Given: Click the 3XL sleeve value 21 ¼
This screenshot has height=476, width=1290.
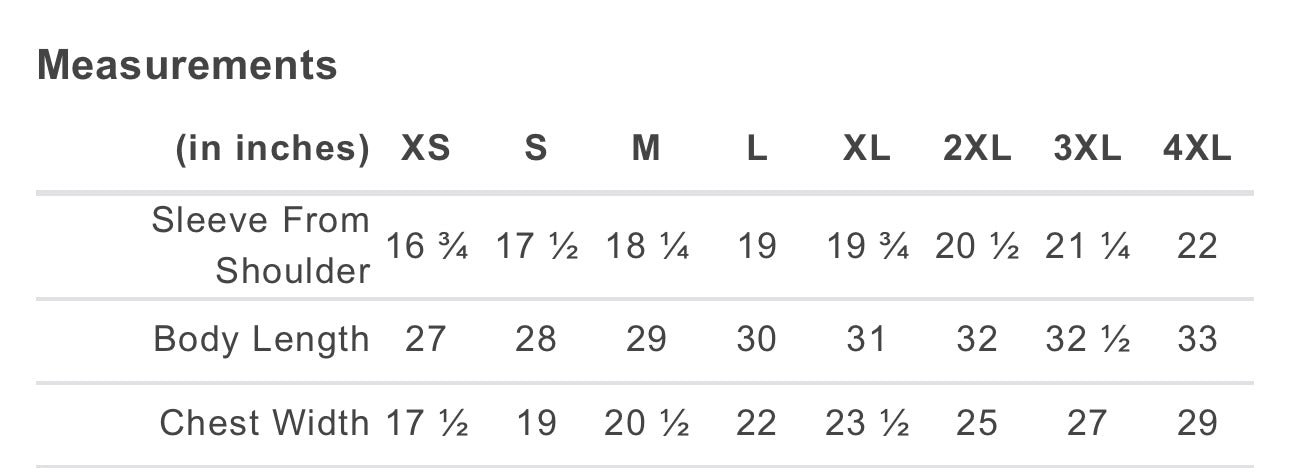Looking at the screenshot, I should 1087,245.
